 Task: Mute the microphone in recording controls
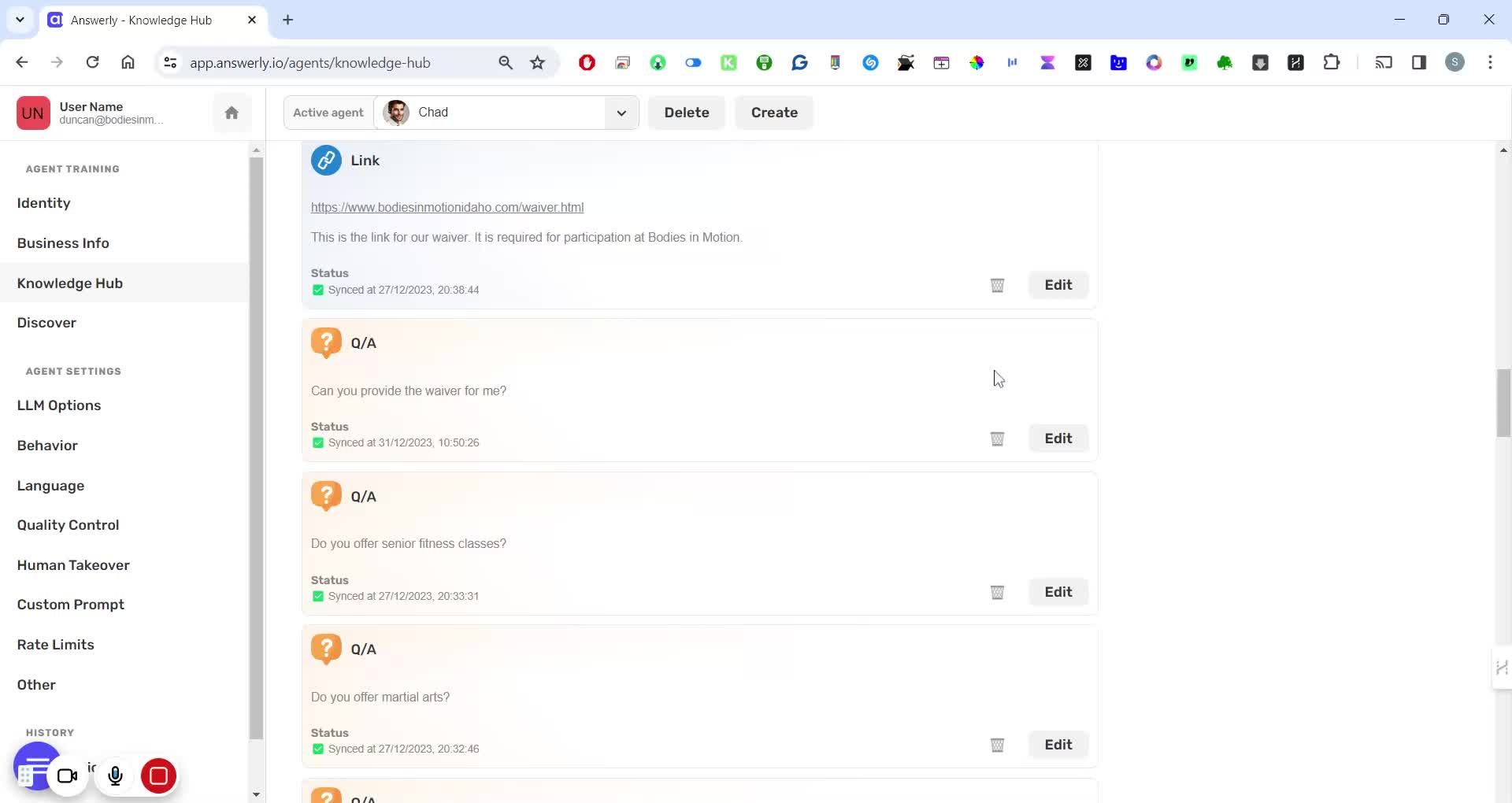coord(115,776)
